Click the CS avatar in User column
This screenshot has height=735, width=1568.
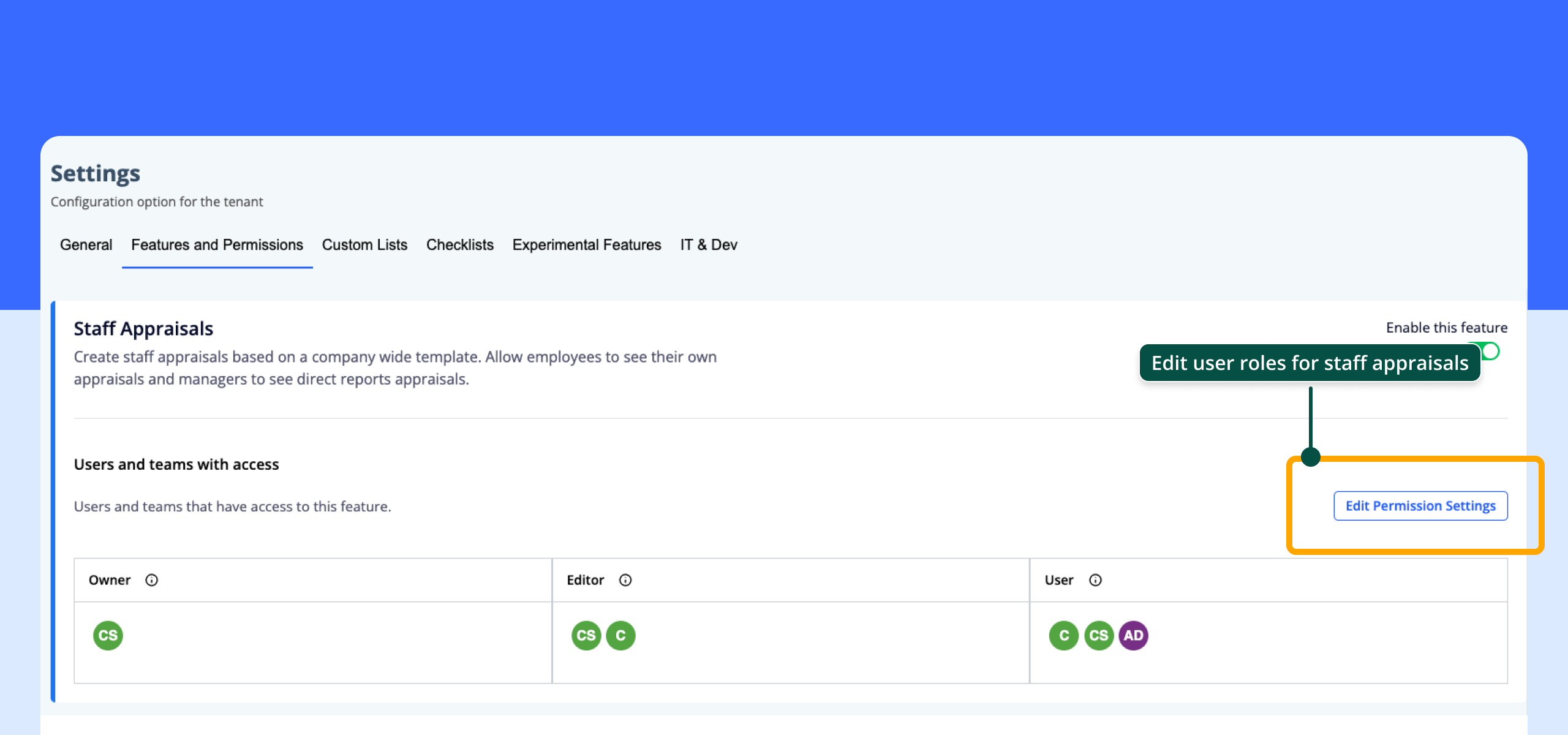[1099, 635]
